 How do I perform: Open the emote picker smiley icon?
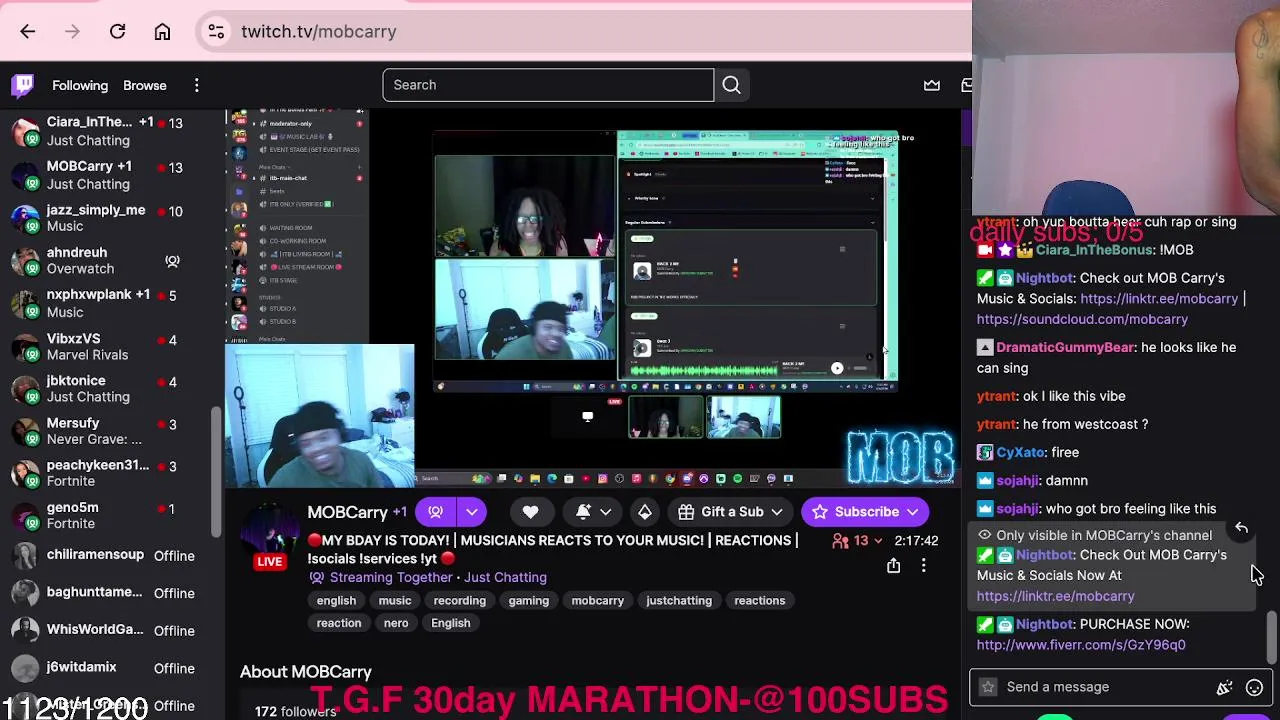click(x=1254, y=687)
